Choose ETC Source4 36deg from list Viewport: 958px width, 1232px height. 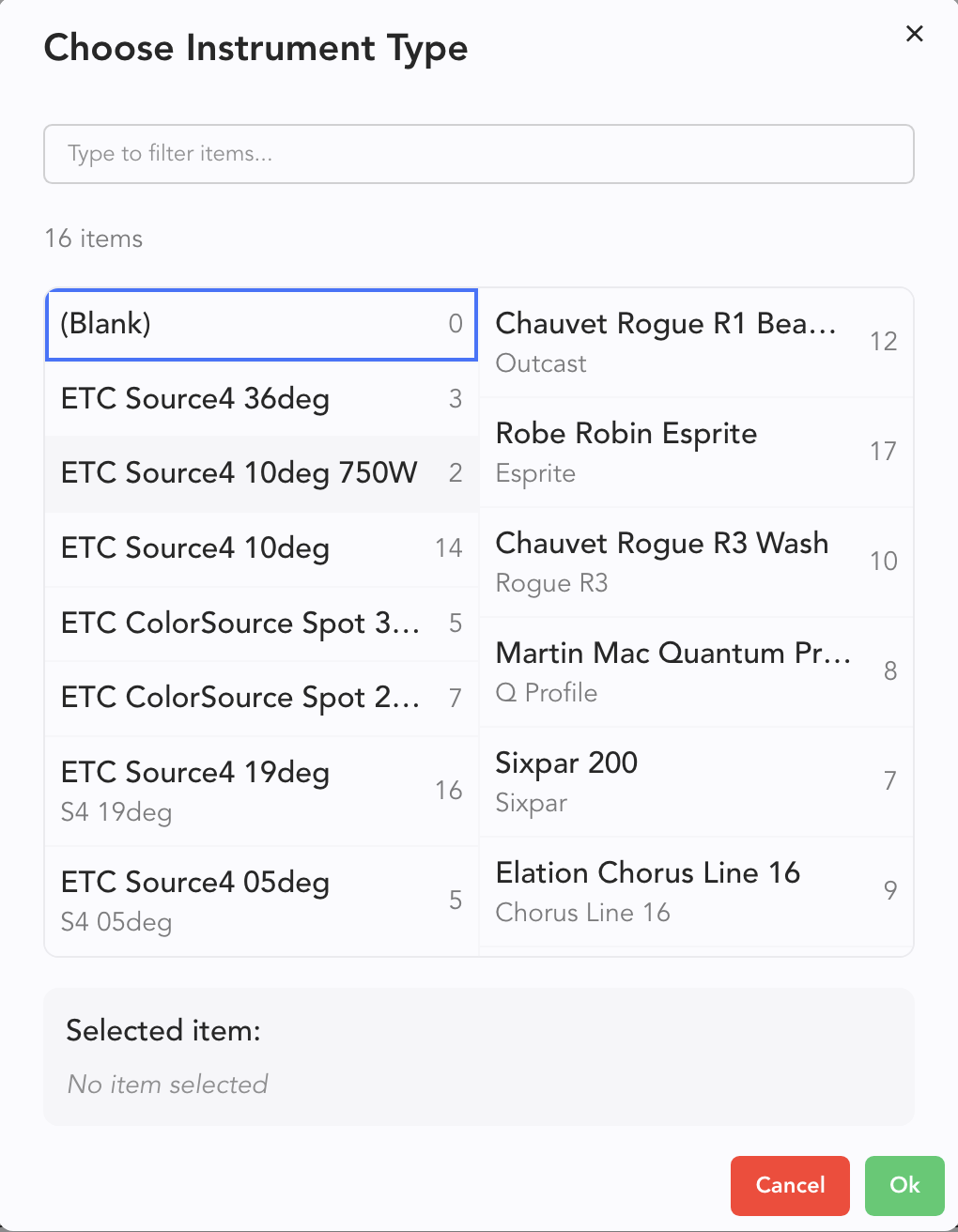tap(261, 399)
